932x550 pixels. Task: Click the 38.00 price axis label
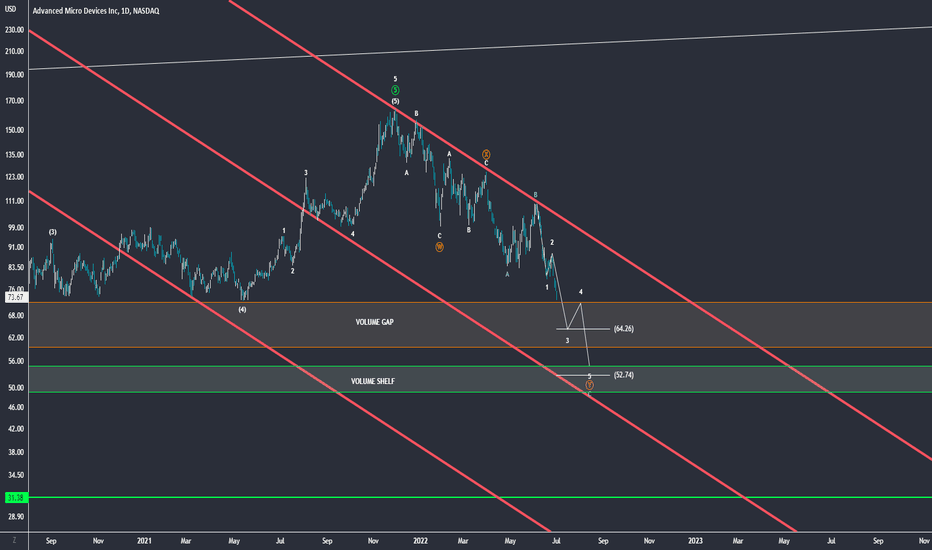click(x=16, y=452)
